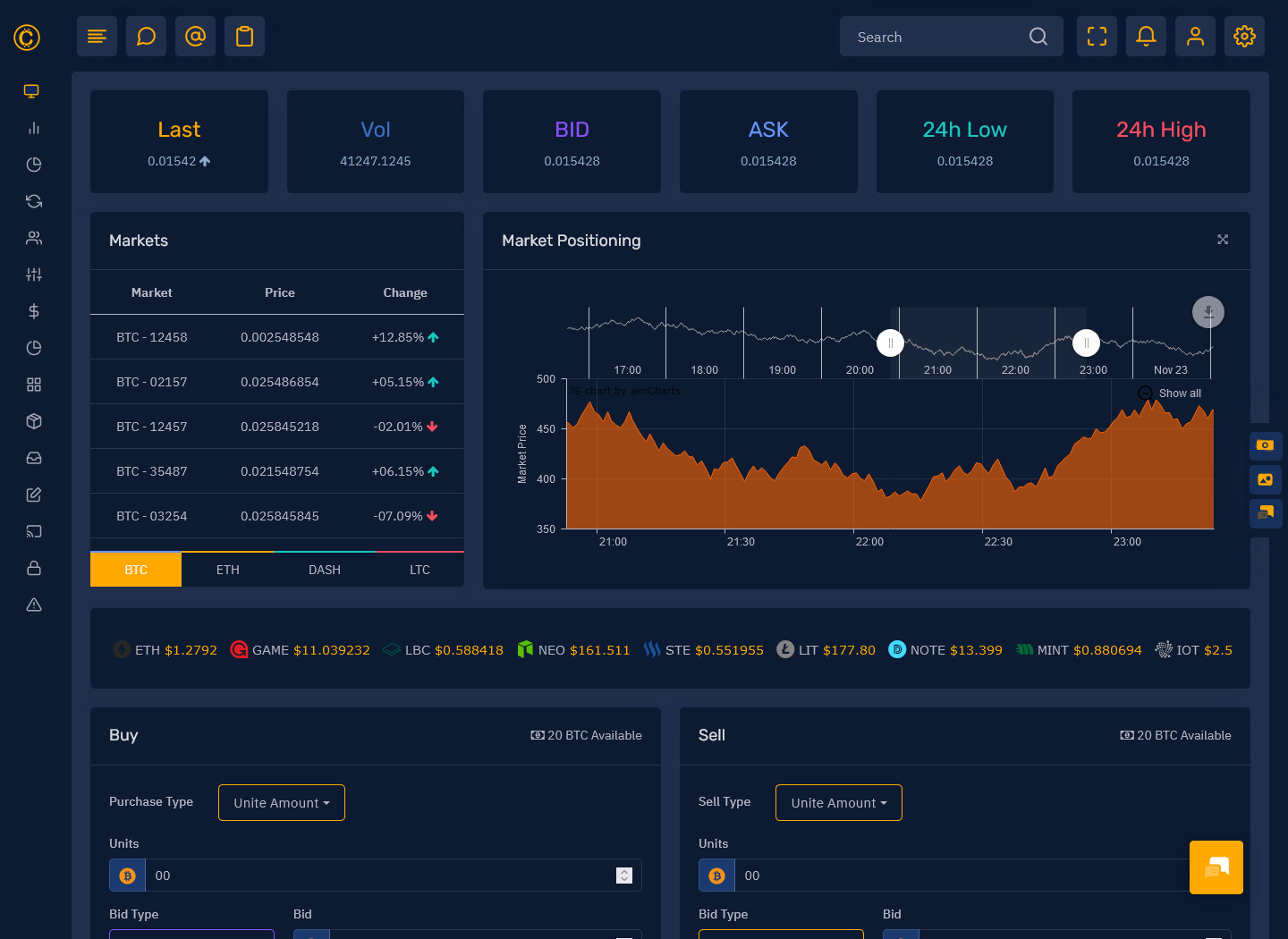Open the lock sidebar icon

click(34, 568)
